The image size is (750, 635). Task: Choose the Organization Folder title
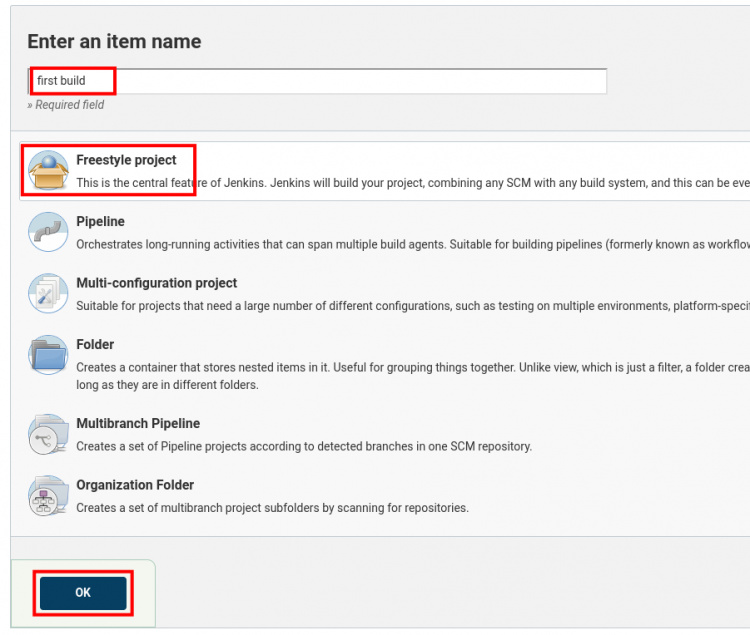click(135, 485)
